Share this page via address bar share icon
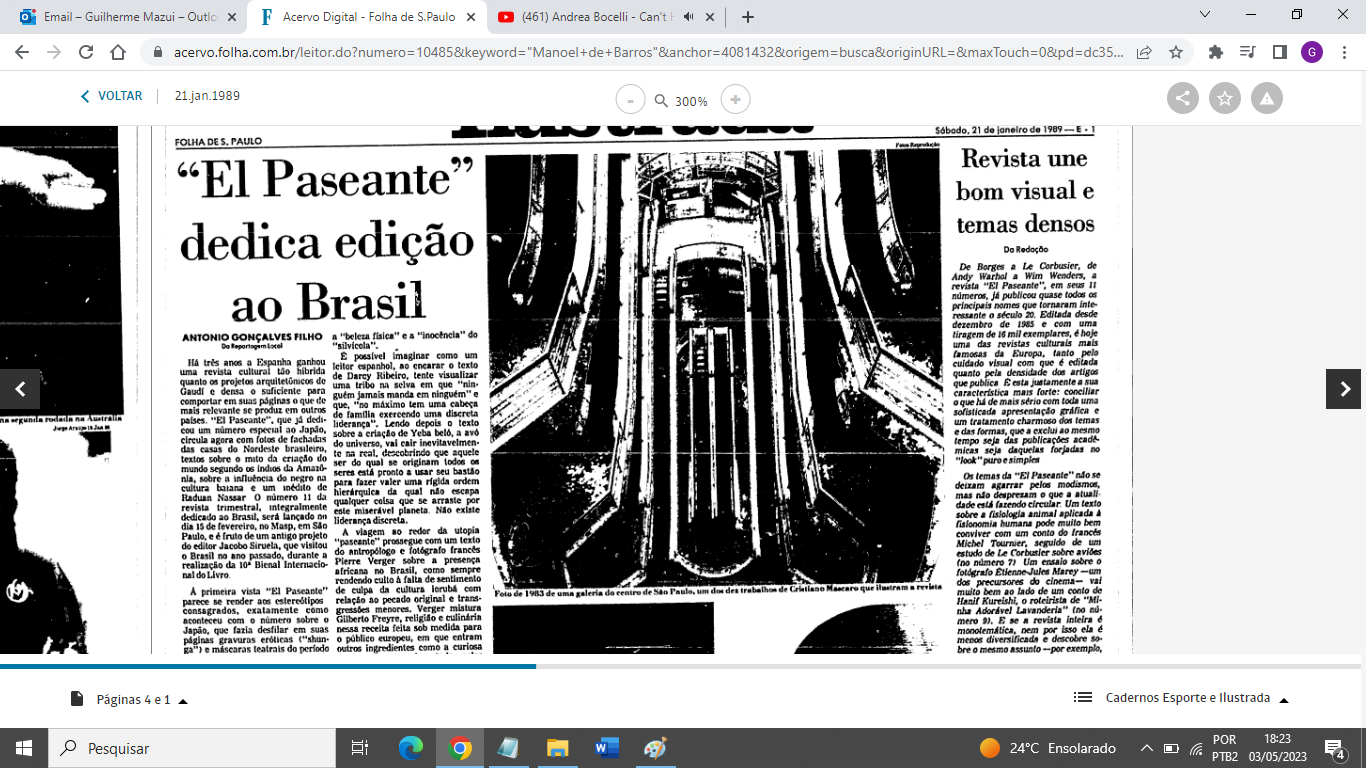 (x=1144, y=52)
